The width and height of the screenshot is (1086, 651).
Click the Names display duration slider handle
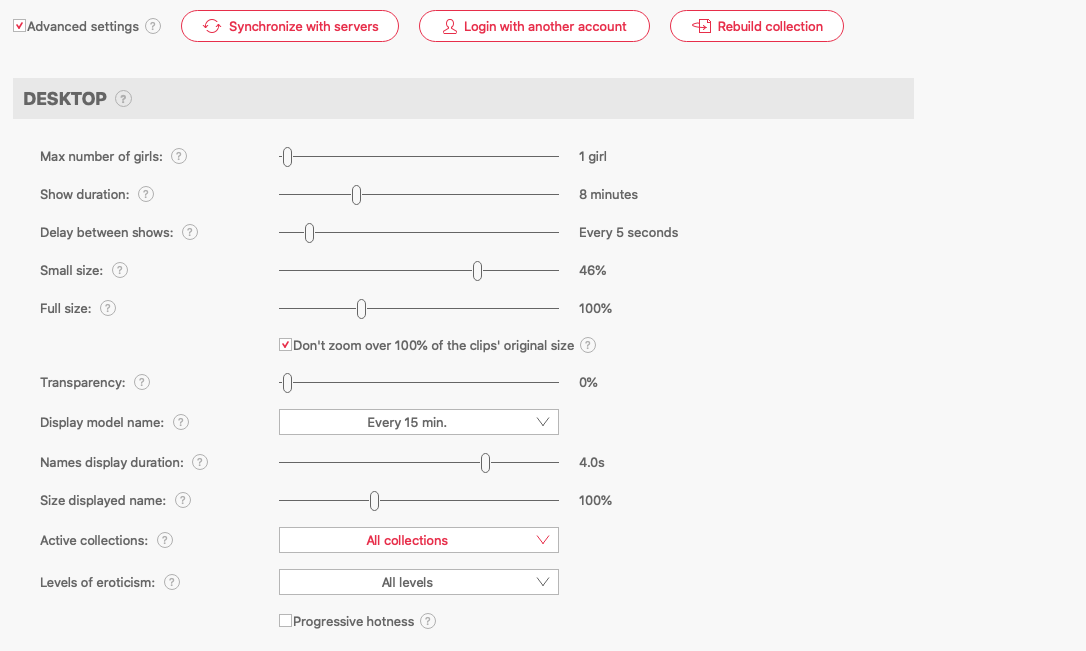coord(485,463)
